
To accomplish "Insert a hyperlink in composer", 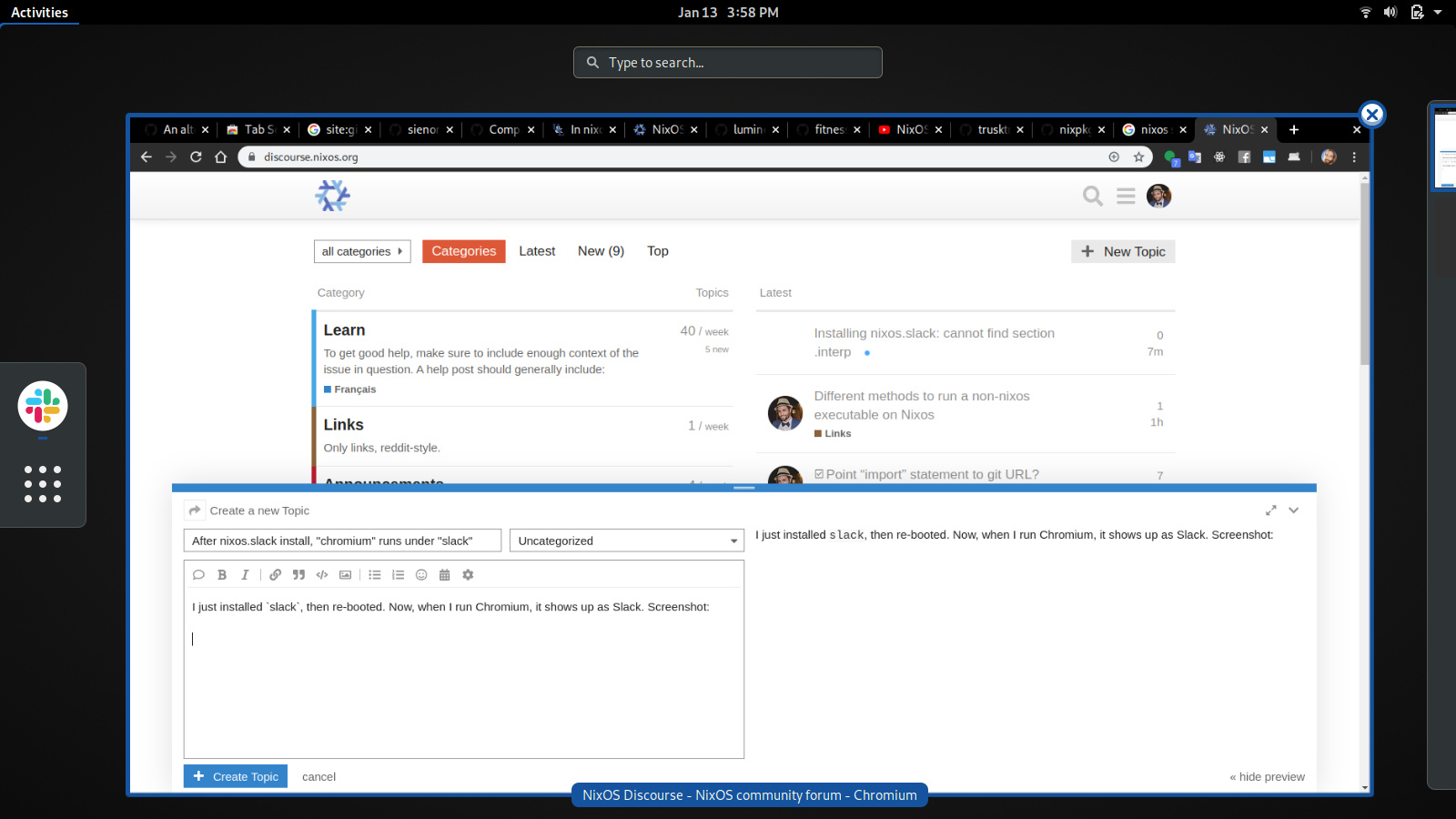I will (x=275, y=575).
